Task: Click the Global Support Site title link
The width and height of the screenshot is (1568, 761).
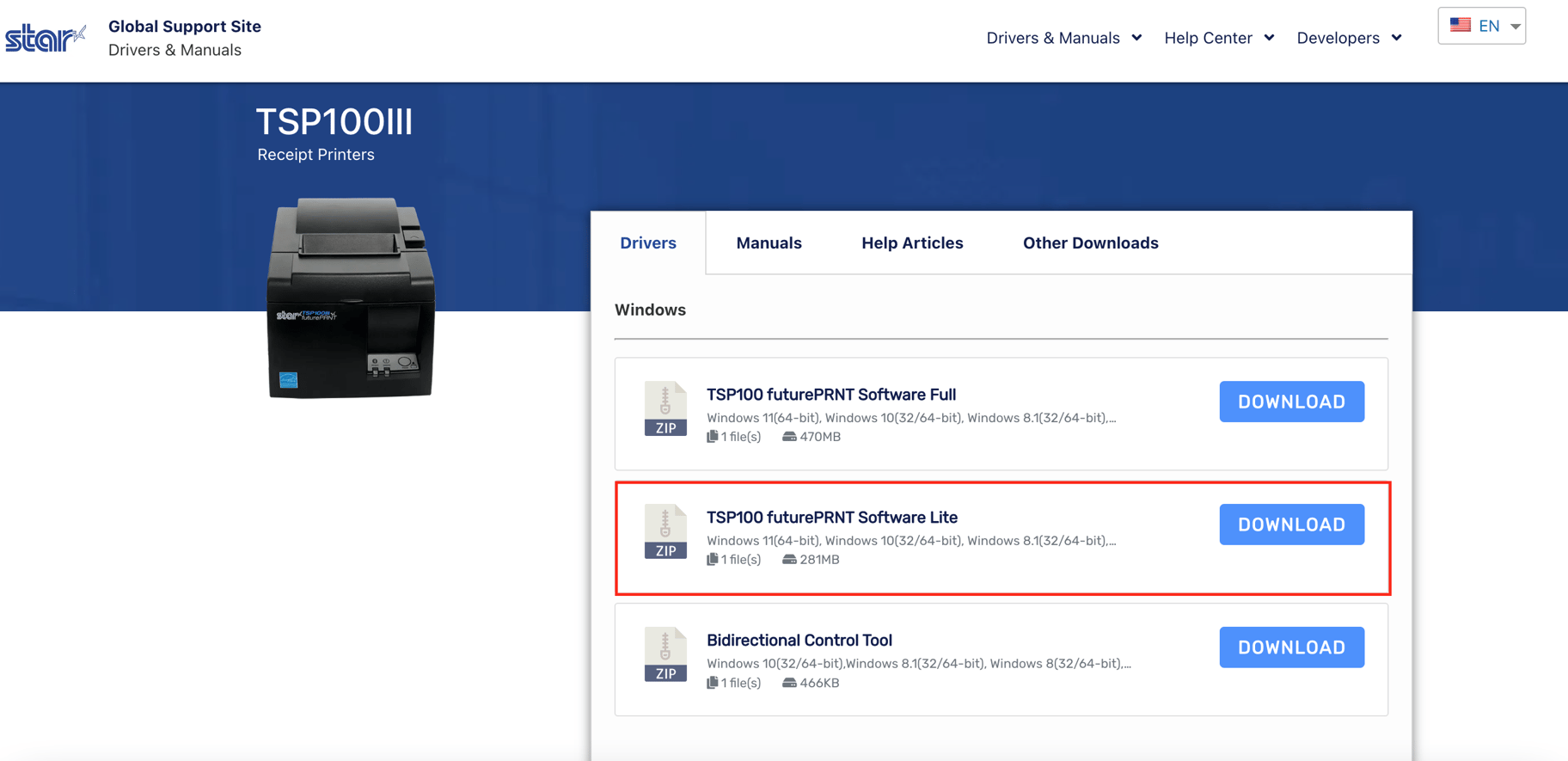Action: click(184, 27)
